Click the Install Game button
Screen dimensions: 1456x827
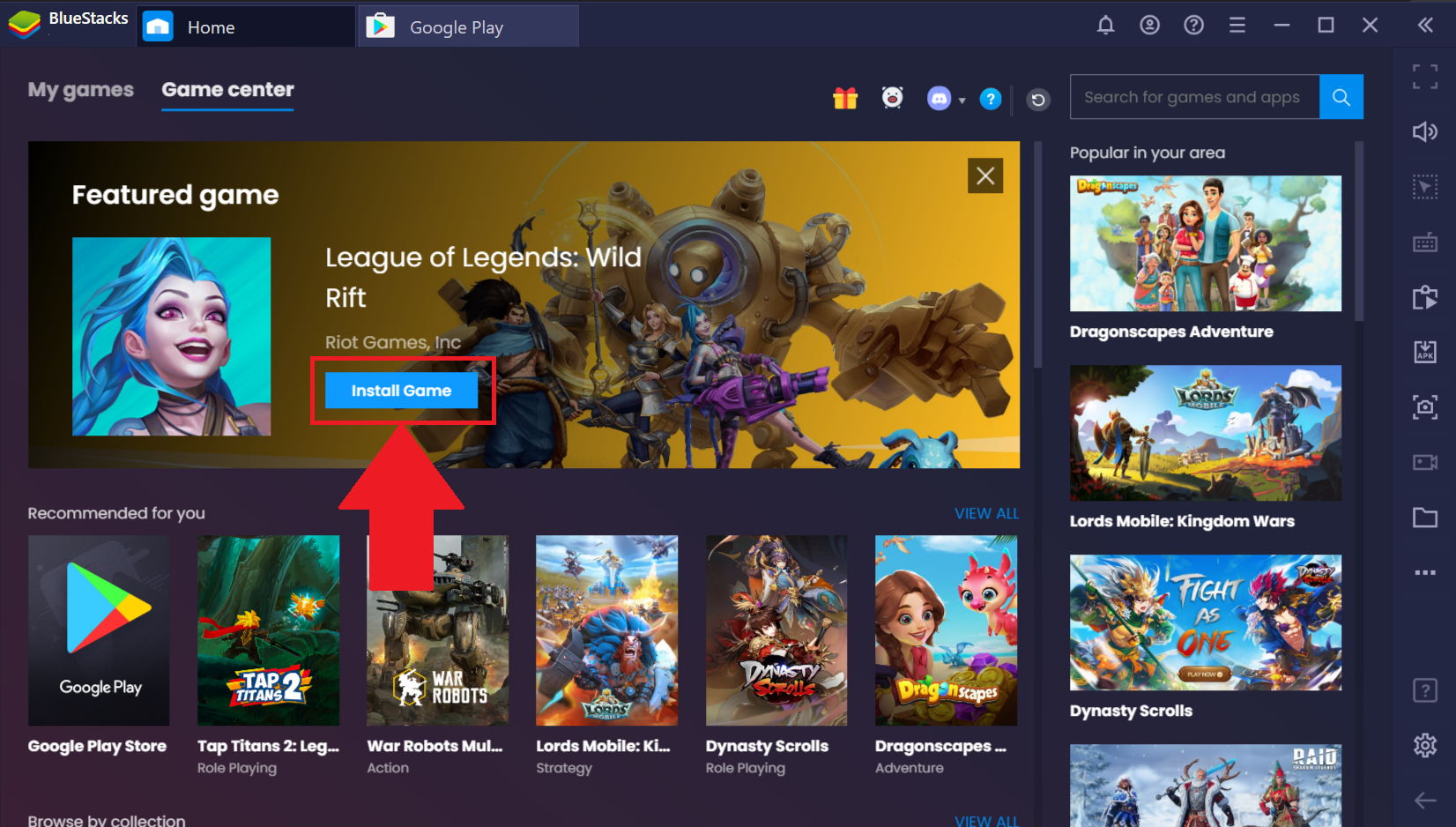tap(401, 391)
